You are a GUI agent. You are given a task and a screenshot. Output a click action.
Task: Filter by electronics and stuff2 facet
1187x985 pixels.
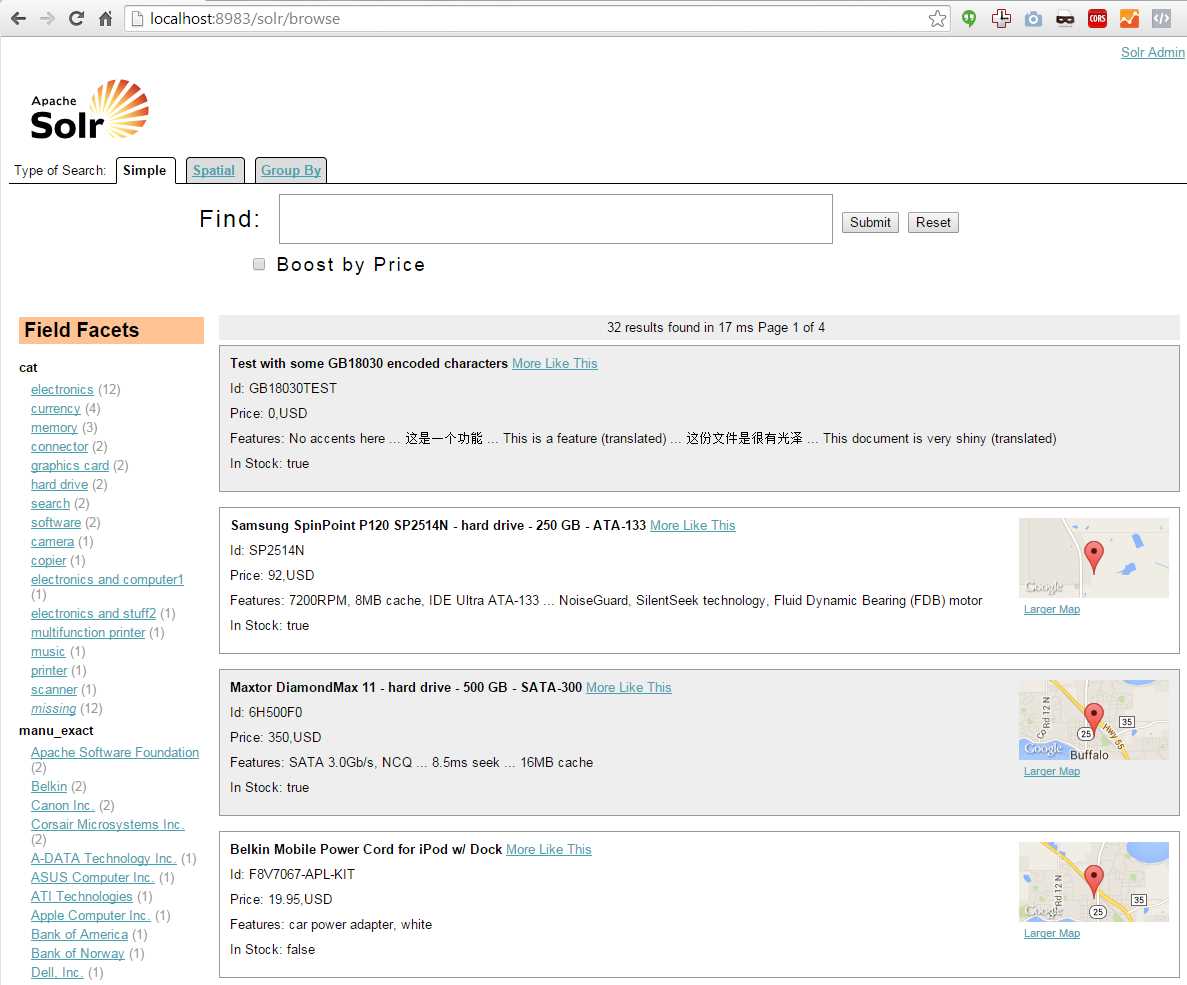[93, 613]
